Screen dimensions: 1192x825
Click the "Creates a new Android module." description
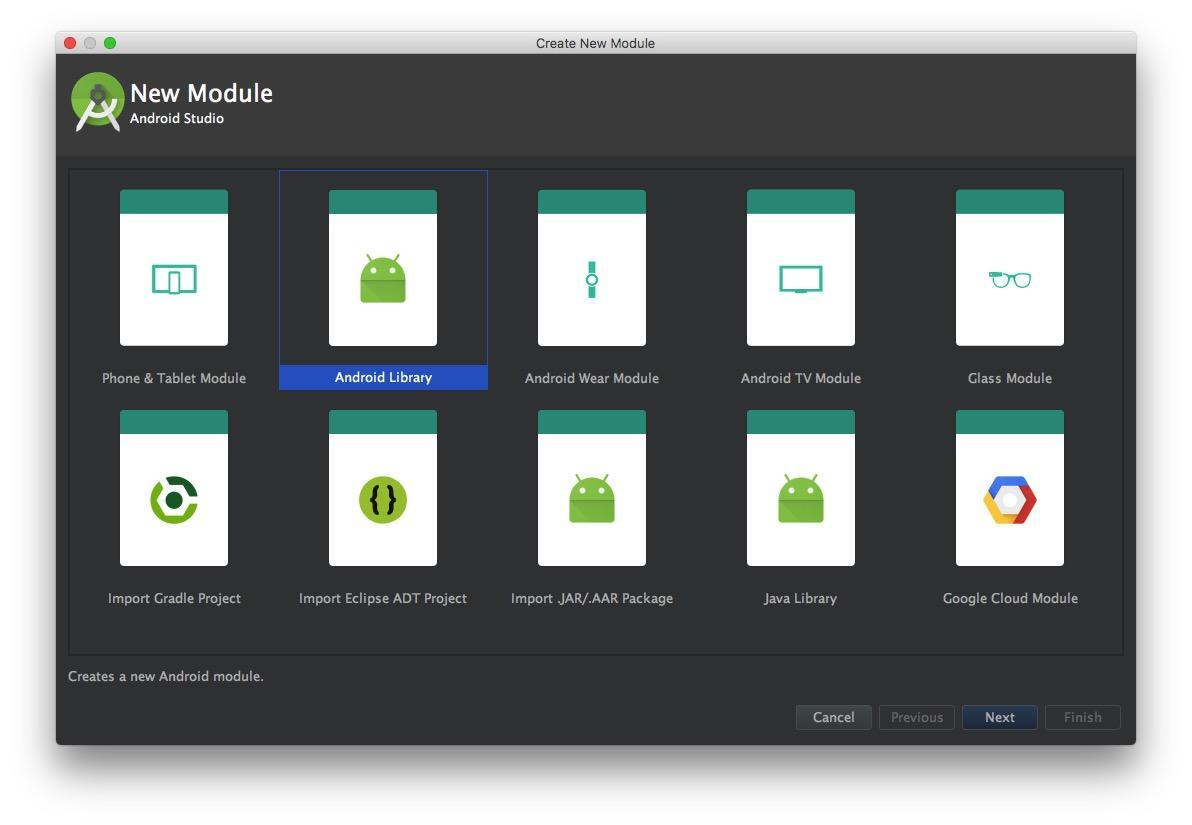point(166,676)
